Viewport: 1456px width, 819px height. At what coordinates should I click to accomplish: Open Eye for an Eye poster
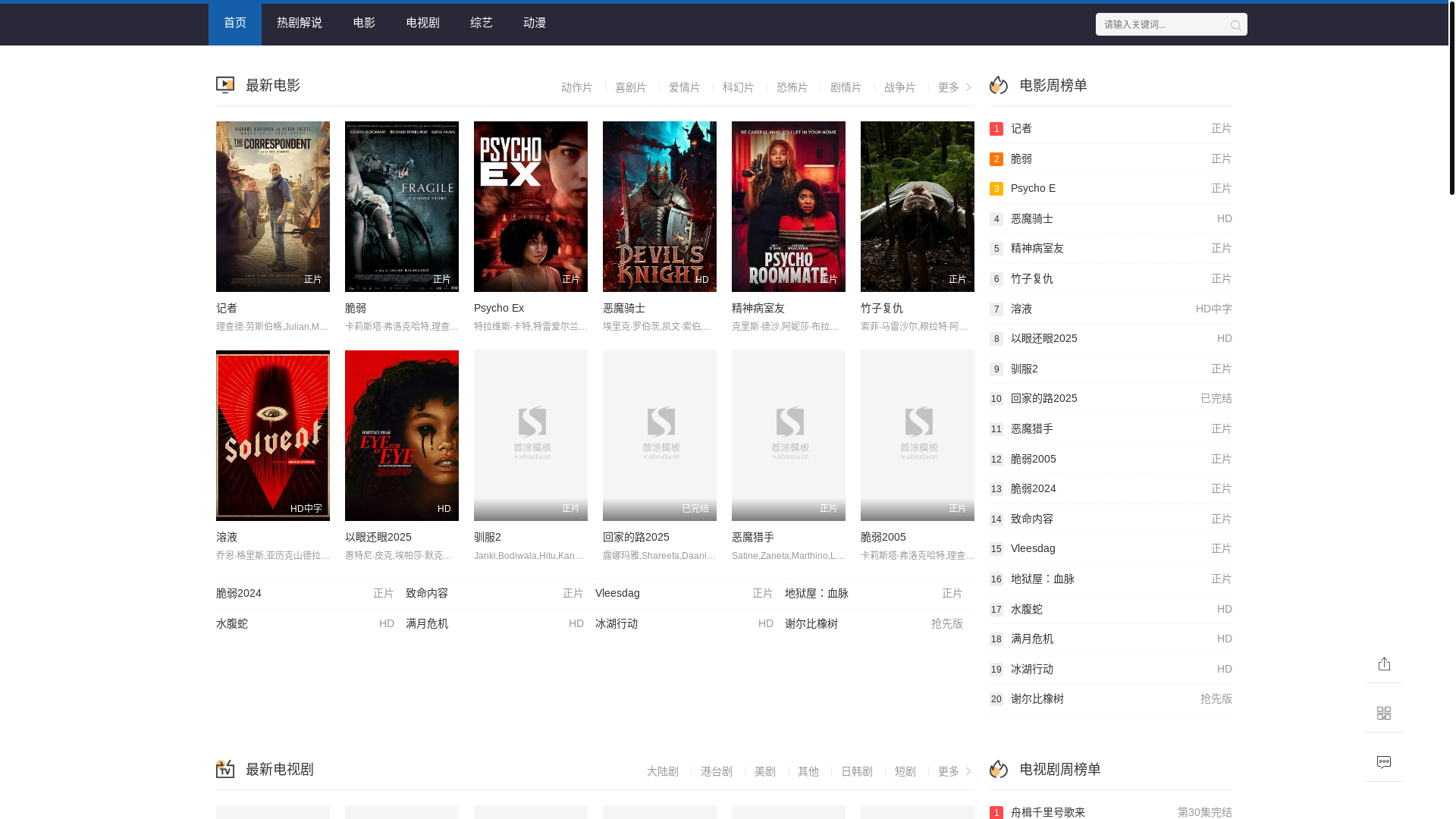coord(402,435)
